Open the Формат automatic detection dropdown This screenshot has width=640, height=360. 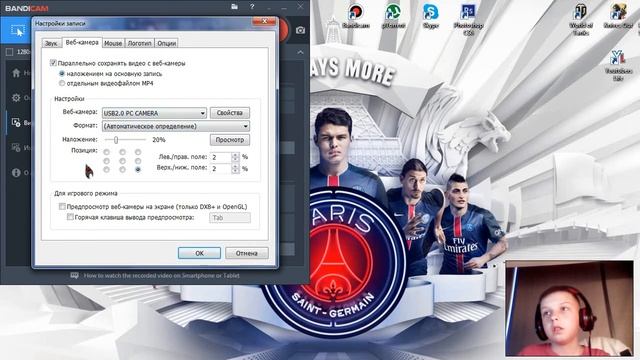(x=176, y=126)
